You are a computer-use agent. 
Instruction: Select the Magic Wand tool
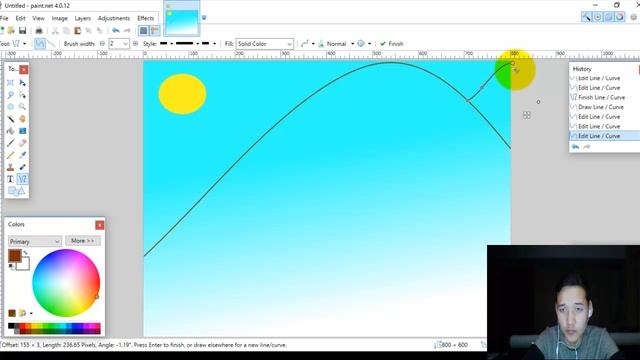[11, 119]
